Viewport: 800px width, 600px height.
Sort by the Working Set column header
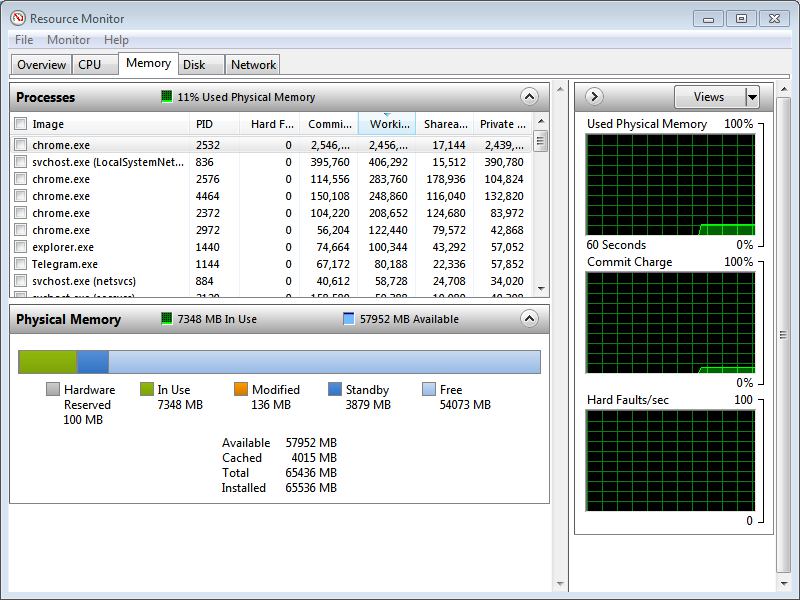tap(387, 124)
